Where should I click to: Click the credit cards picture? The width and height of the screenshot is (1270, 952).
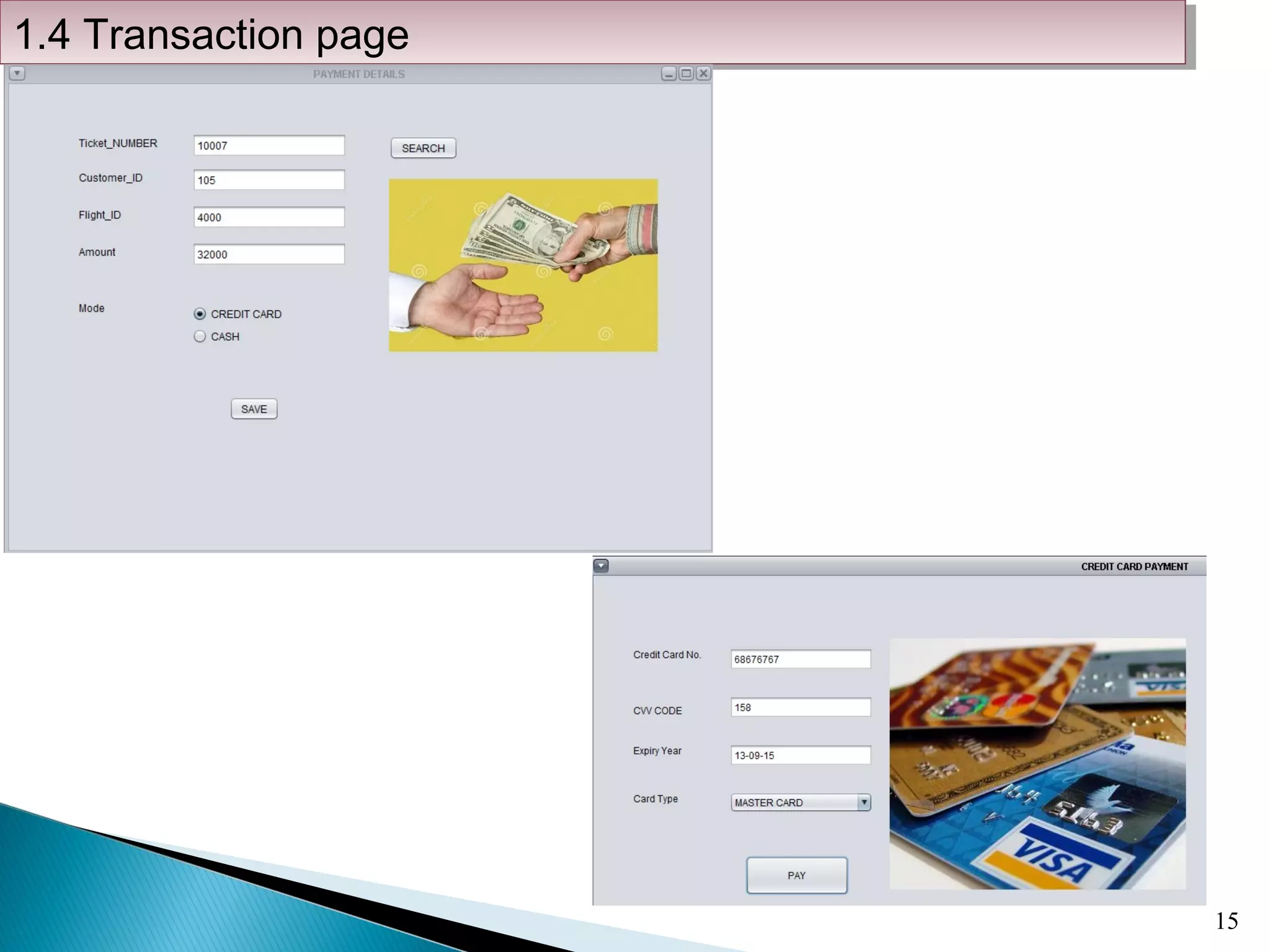coord(1038,764)
